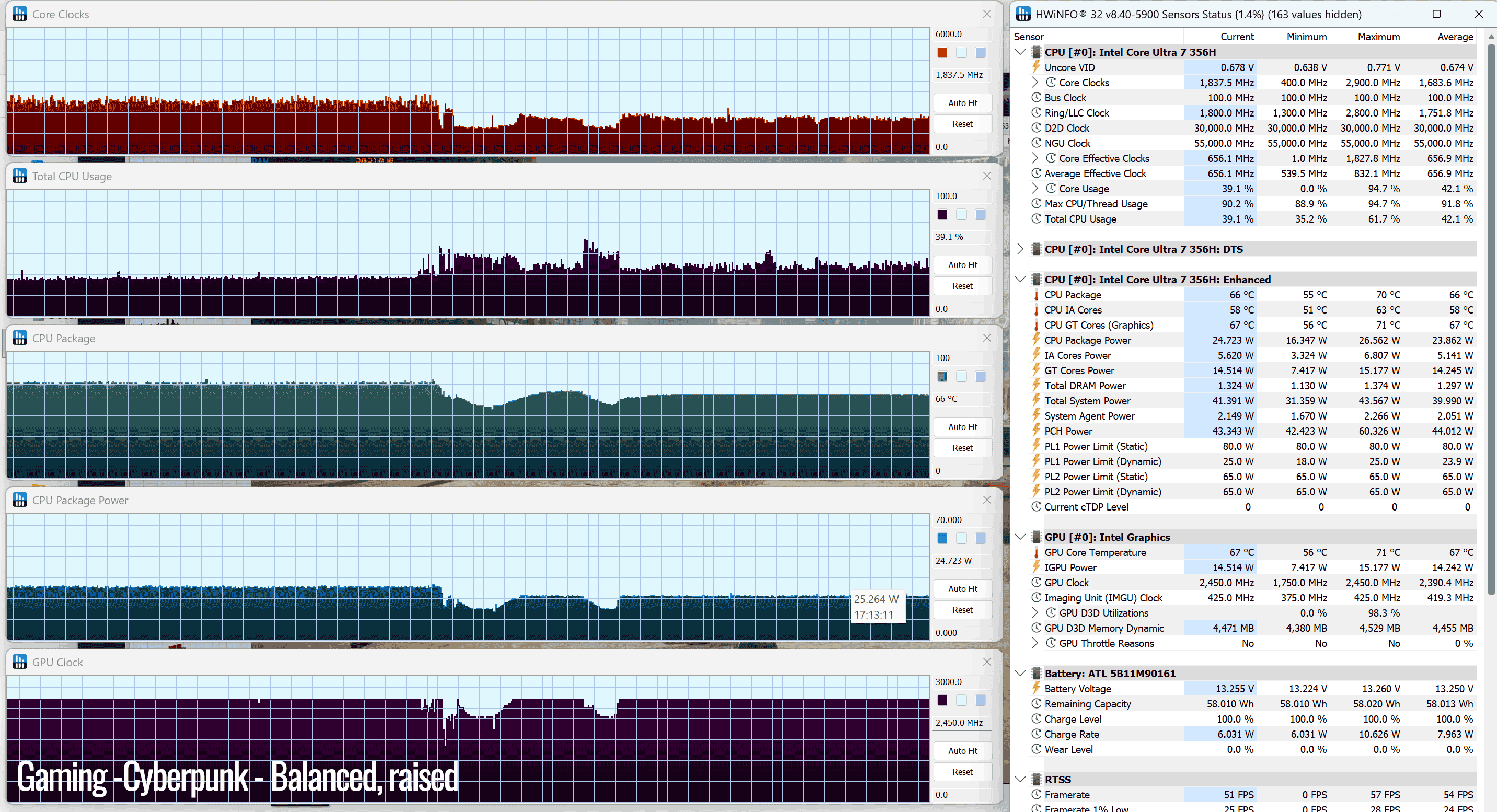Collapse the Battery ATL 5B11M90161 group
The height and width of the screenshot is (812, 1497).
[1020, 673]
